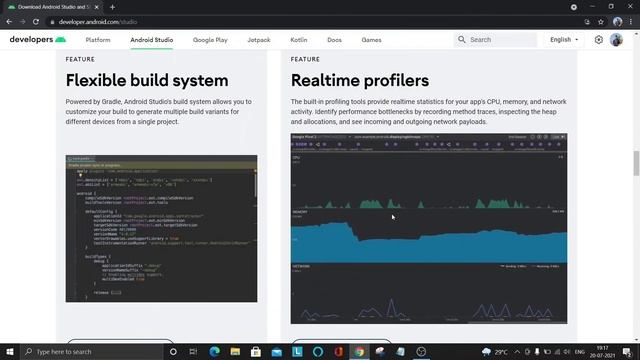Expand the English language dropdown

click(564, 40)
